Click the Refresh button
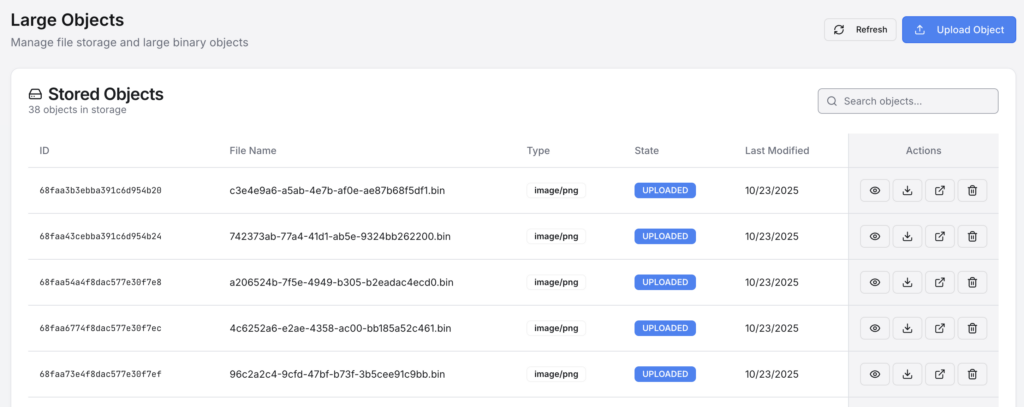 click(860, 30)
